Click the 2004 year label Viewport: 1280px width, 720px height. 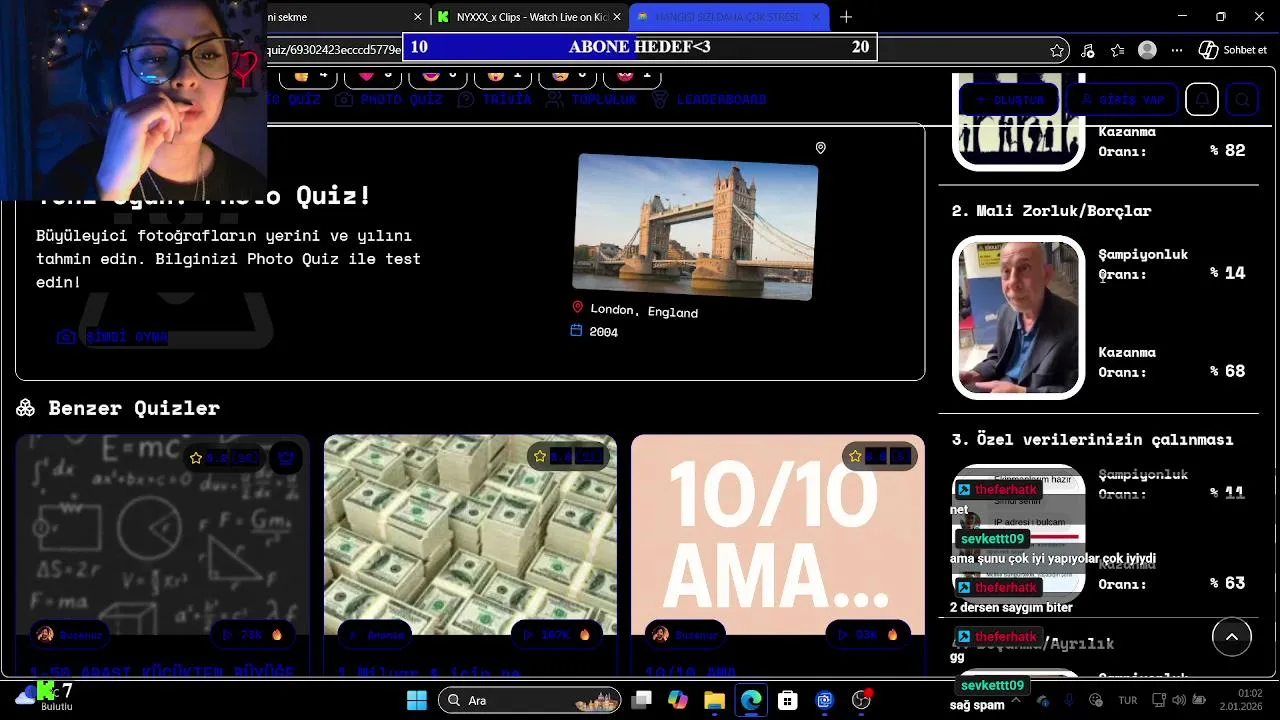[604, 332]
